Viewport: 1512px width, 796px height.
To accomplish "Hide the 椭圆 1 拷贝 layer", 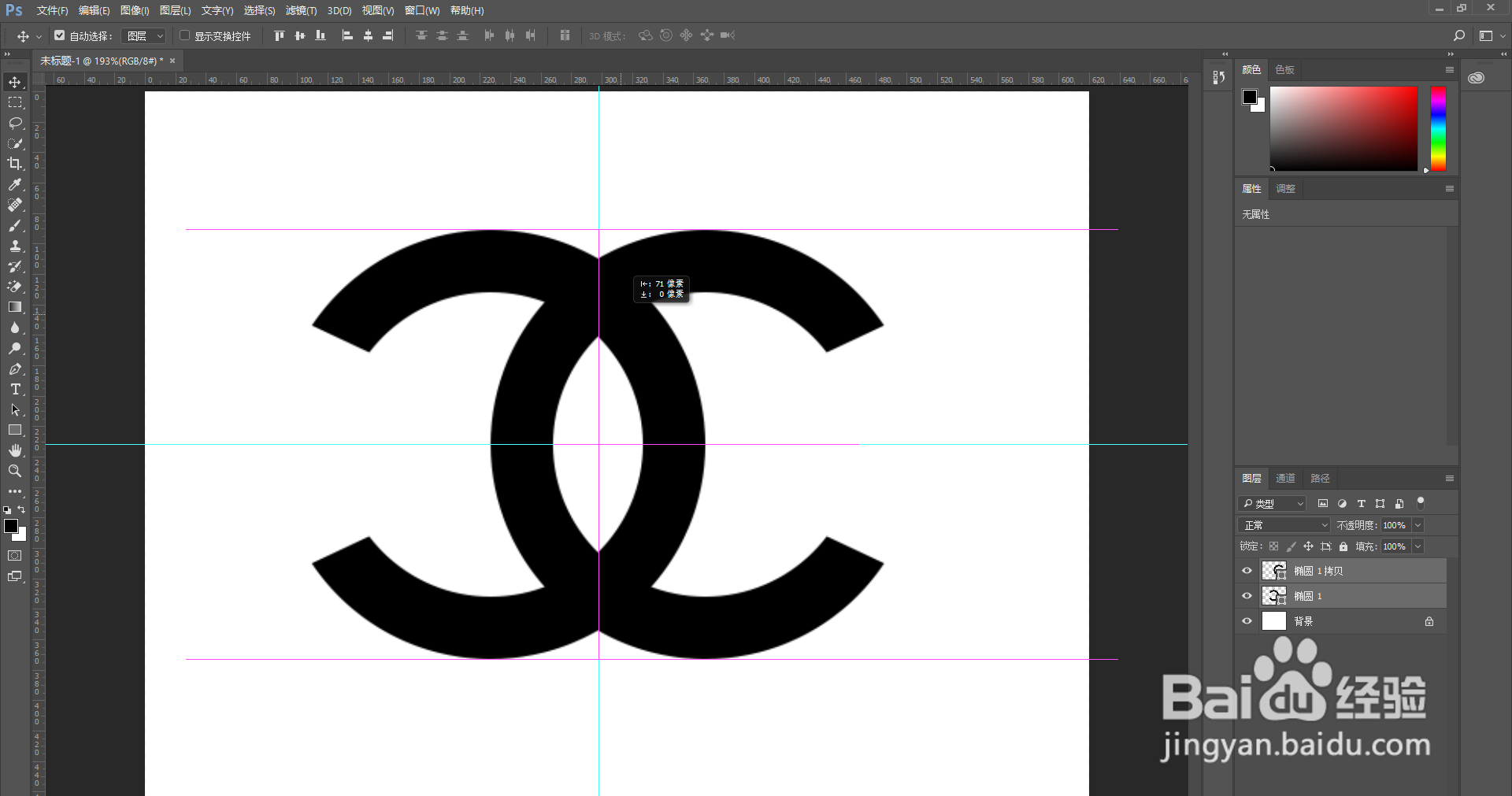I will 1247,571.
